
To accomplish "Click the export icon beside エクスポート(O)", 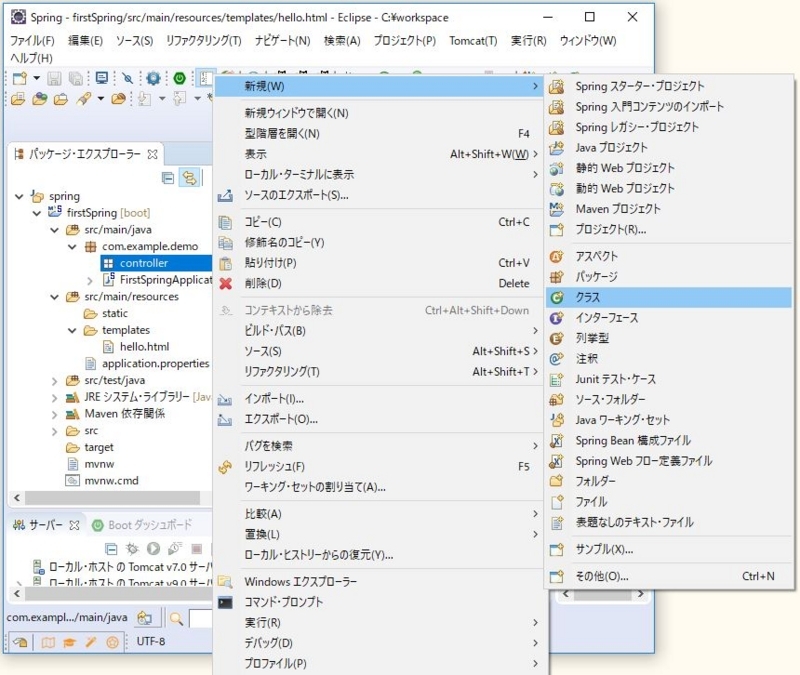I will pyautogui.click(x=225, y=419).
